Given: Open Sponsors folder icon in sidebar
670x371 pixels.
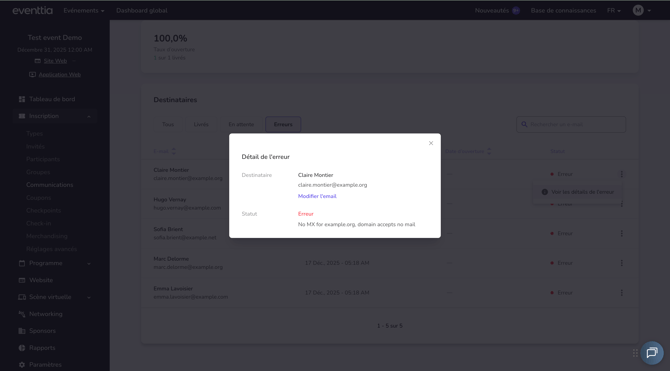Looking at the screenshot, I should pos(22,331).
